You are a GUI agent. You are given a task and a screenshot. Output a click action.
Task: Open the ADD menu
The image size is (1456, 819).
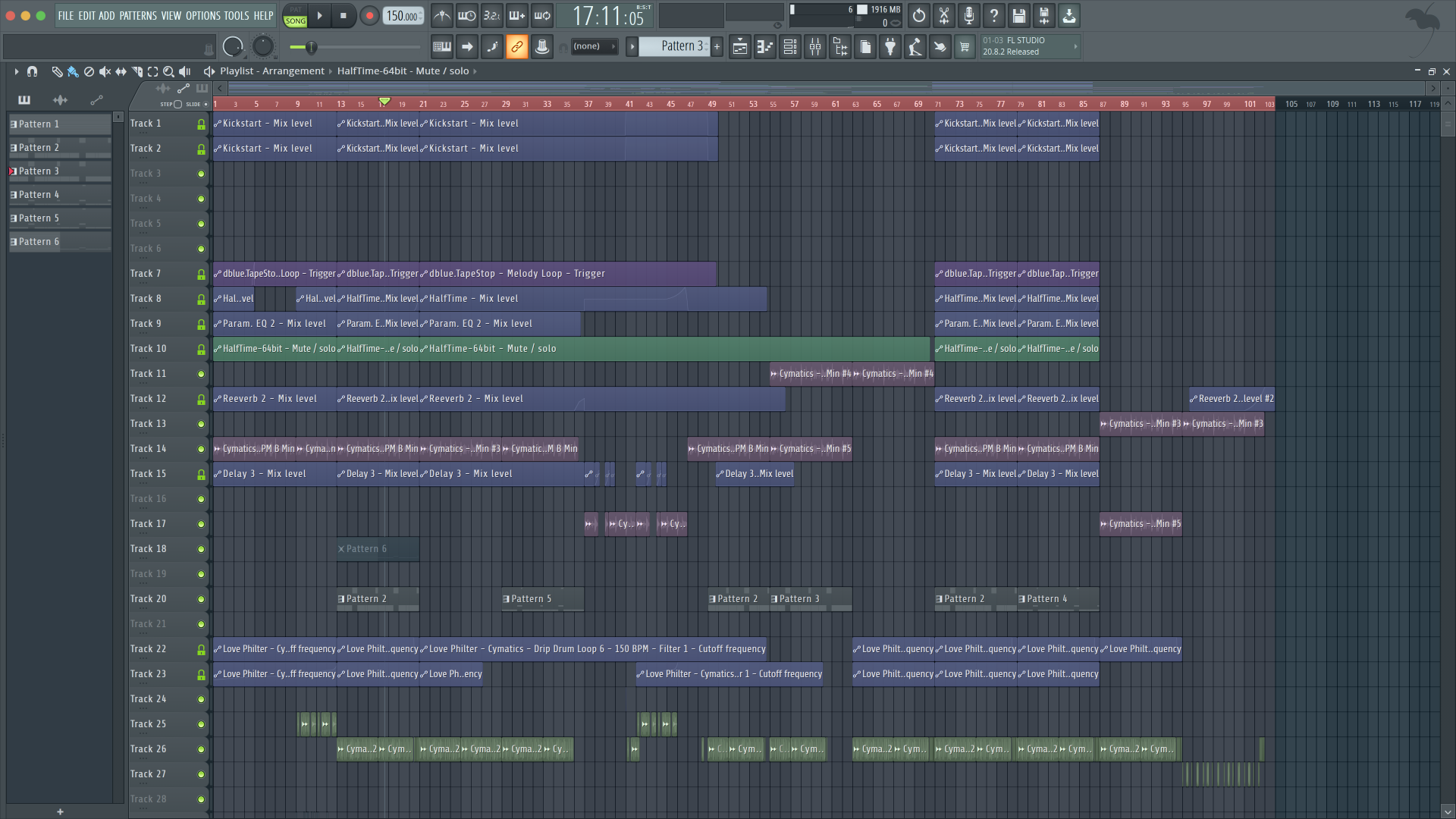pos(107,15)
